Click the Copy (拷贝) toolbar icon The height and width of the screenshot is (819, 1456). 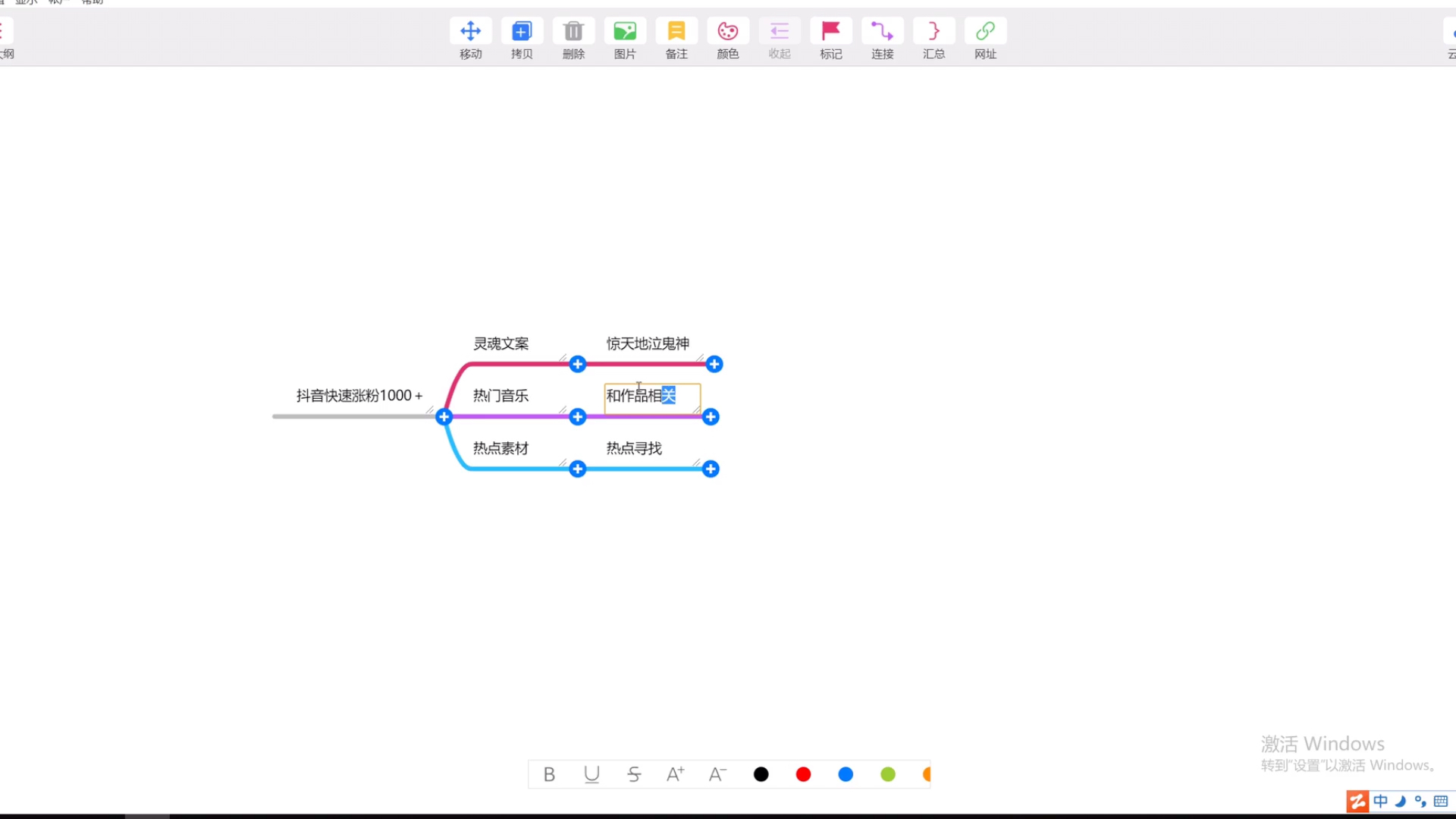522,31
